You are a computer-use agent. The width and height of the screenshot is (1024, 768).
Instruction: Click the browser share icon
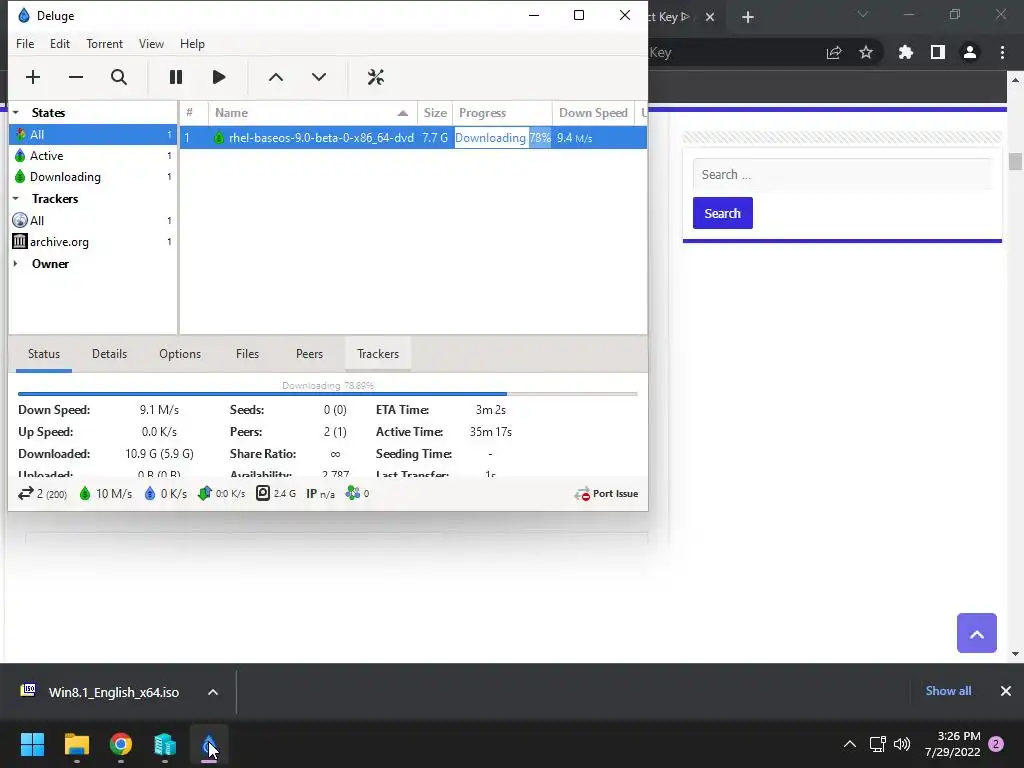point(834,52)
